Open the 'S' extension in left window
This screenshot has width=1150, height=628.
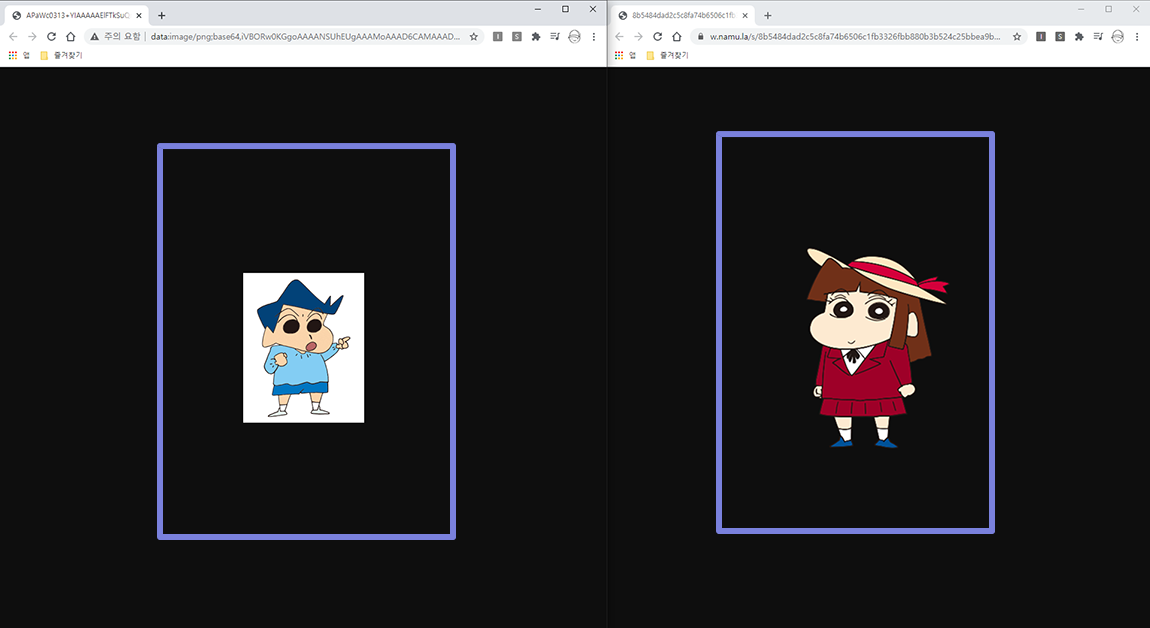[x=517, y=37]
